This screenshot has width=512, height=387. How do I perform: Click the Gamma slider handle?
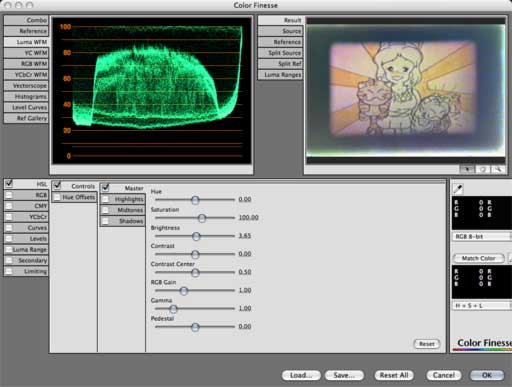click(x=173, y=309)
